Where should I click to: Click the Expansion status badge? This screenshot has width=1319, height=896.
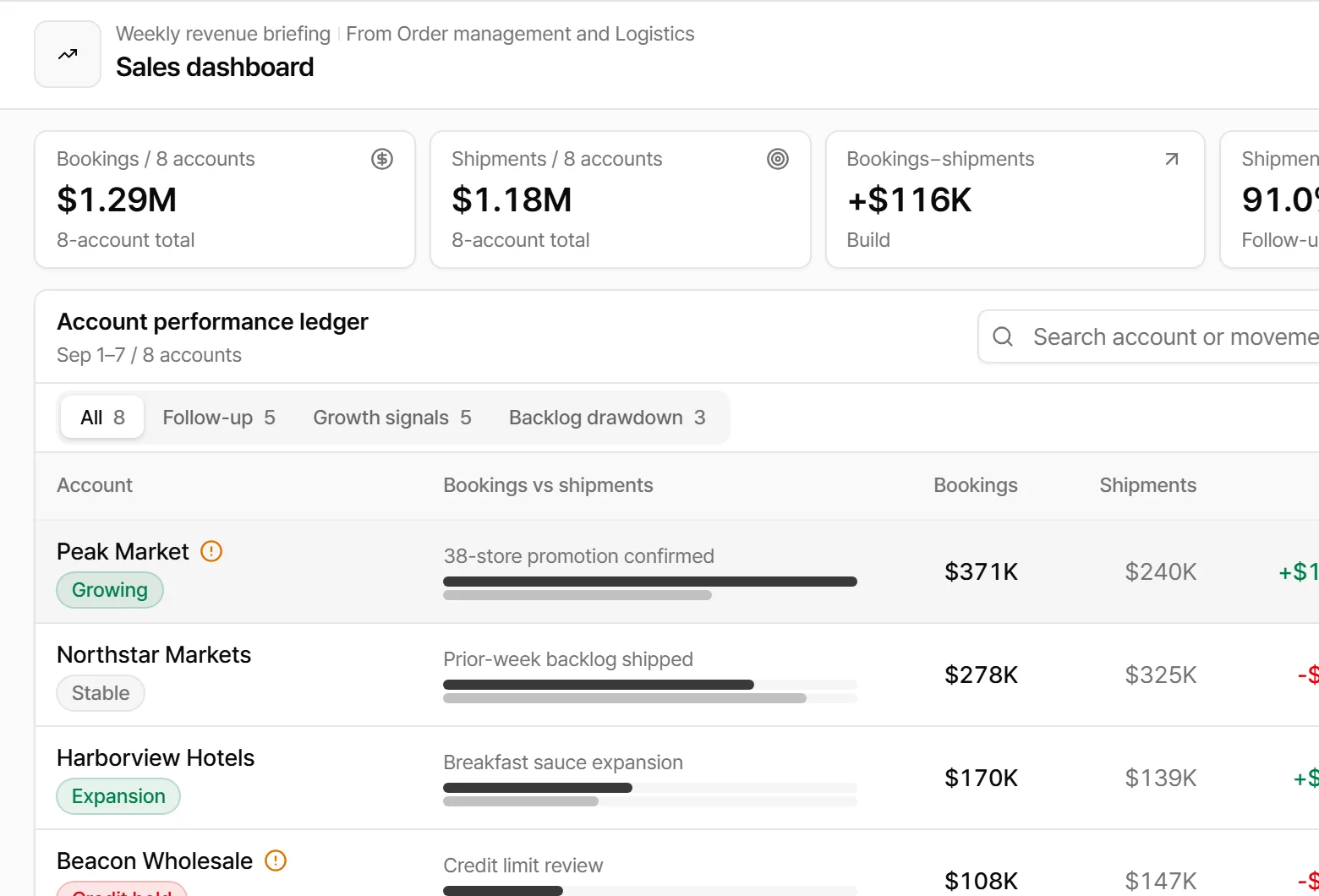pos(118,796)
